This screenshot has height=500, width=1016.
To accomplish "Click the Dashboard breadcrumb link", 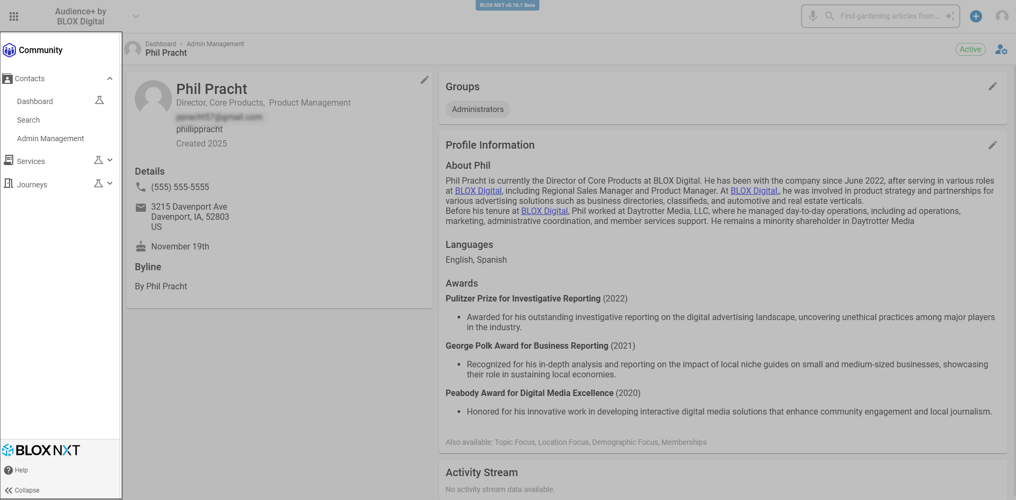I will pyautogui.click(x=161, y=44).
